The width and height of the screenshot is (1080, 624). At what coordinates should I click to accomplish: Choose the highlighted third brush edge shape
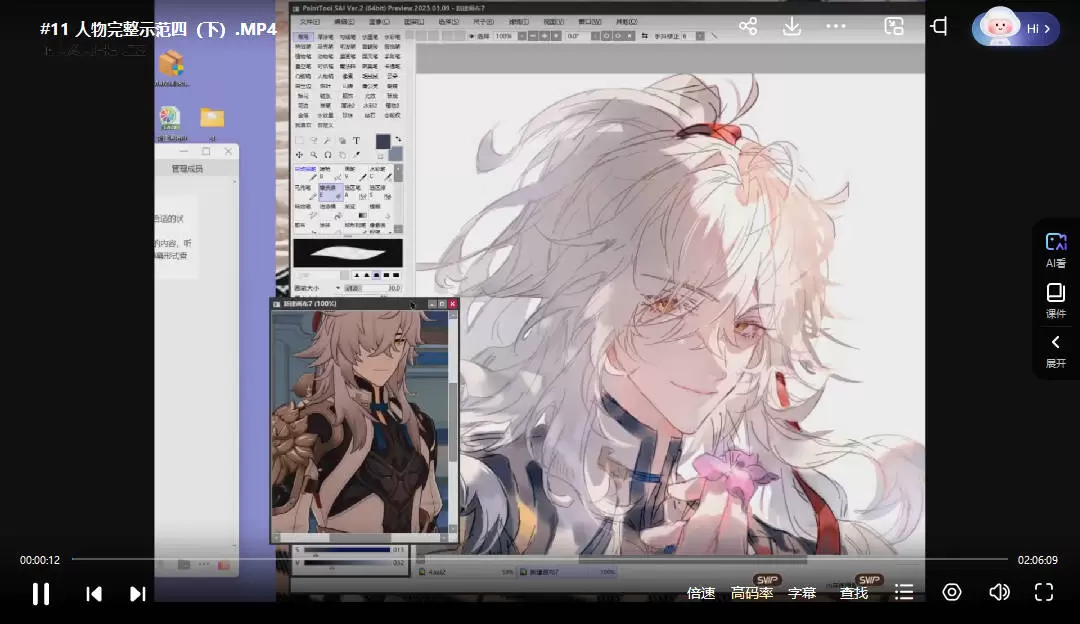(x=376, y=275)
